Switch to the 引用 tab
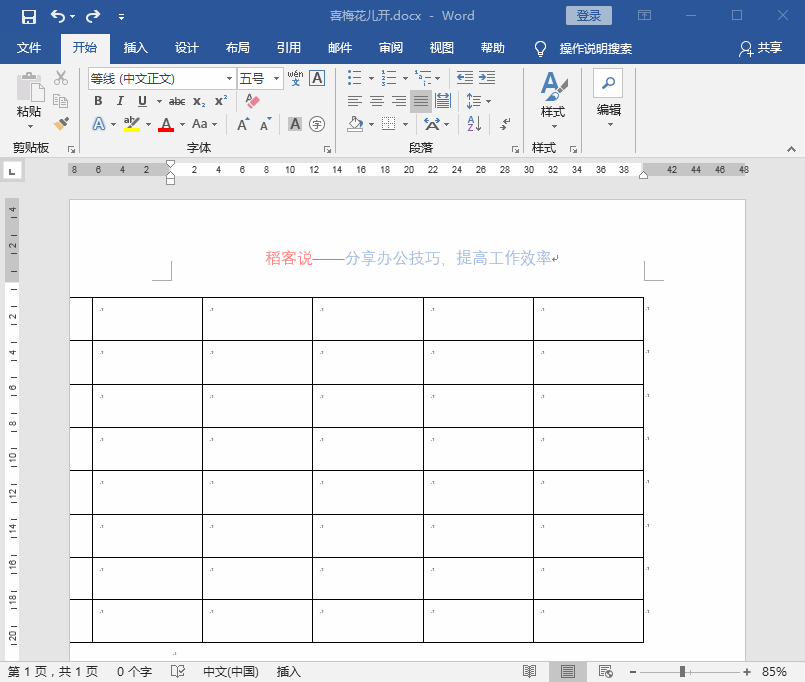The width and height of the screenshot is (805, 682). coord(289,48)
